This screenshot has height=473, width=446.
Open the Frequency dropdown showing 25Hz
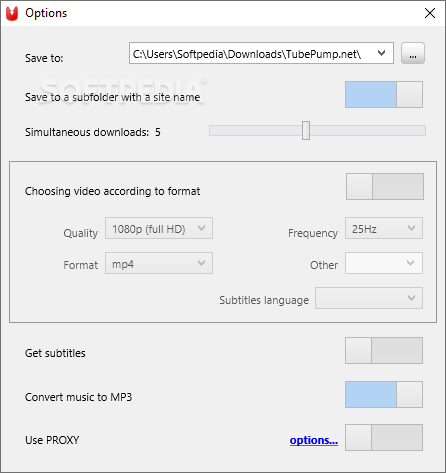coord(384,228)
